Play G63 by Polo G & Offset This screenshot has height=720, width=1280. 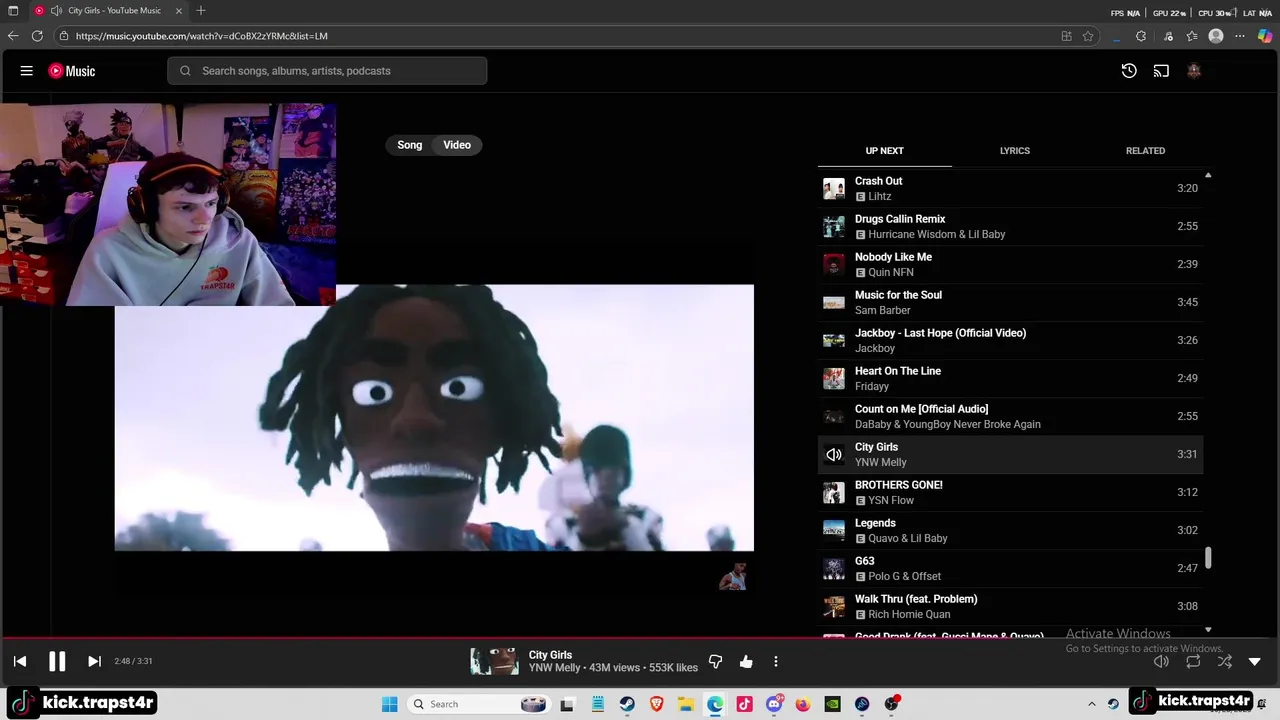pos(1010,568)
